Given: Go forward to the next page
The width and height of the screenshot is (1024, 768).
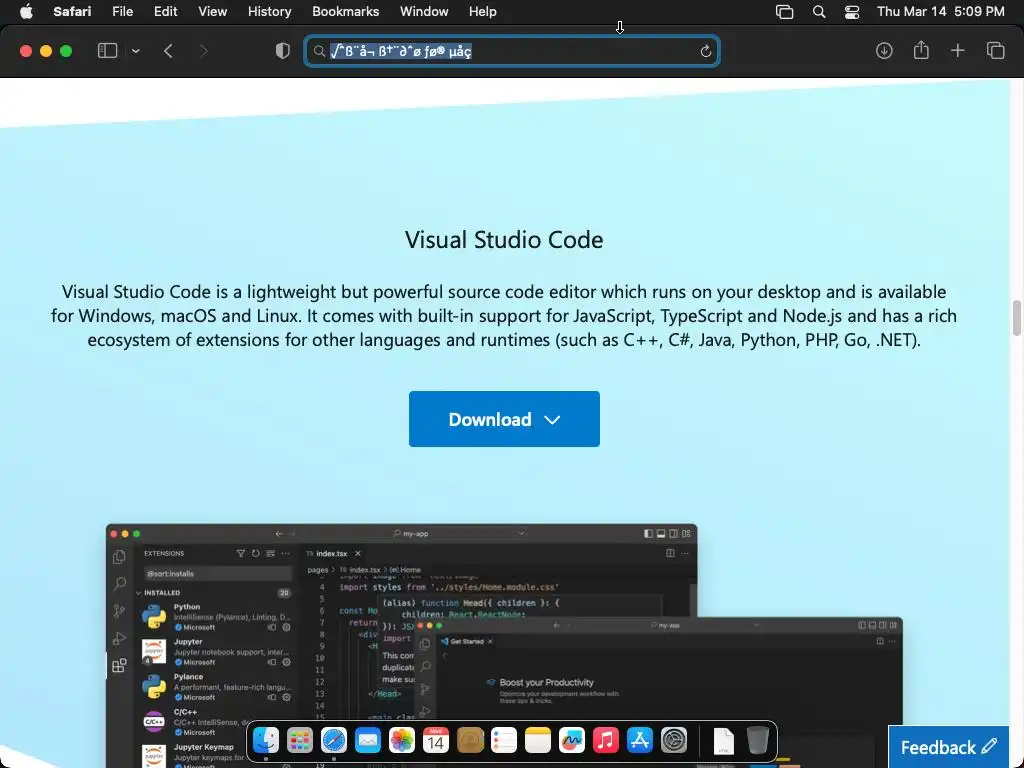Looking at the screenshot, I should (x=203, y=51).
